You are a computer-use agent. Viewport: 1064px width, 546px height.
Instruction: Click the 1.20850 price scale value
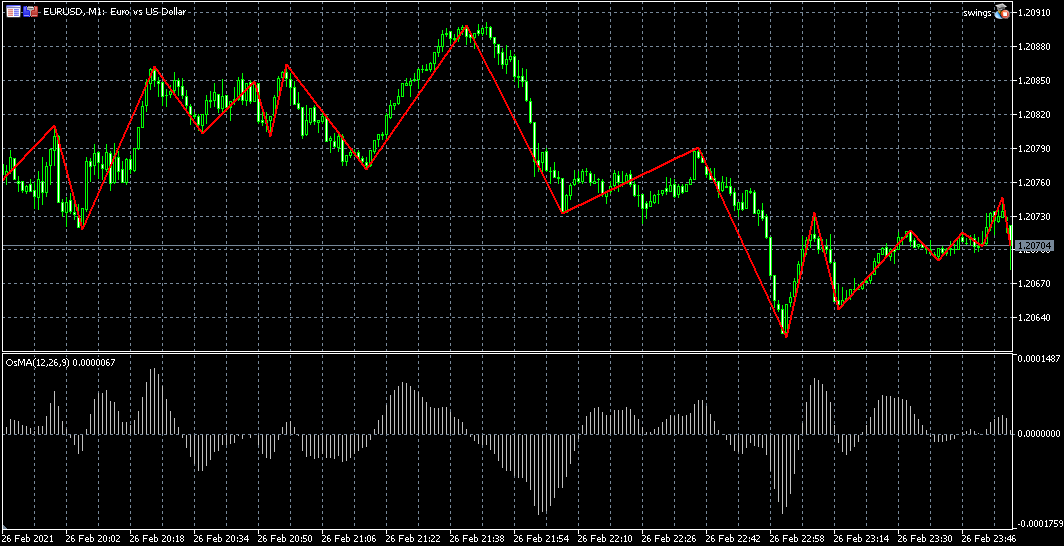pyautogui.click(x=1035, y=80)
